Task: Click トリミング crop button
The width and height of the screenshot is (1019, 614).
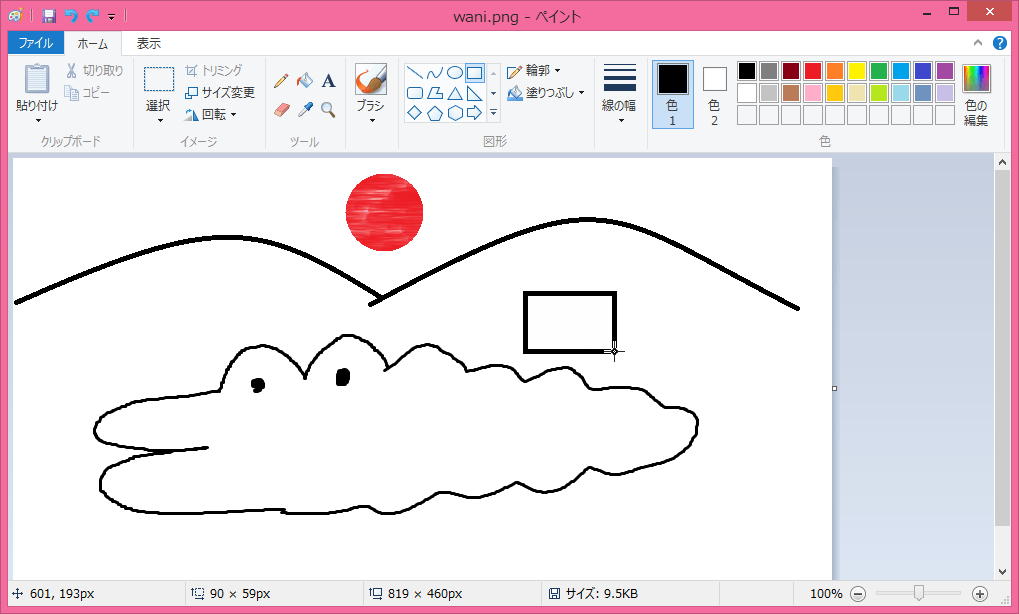Action: pyautogui.click(x=213, y=71)
